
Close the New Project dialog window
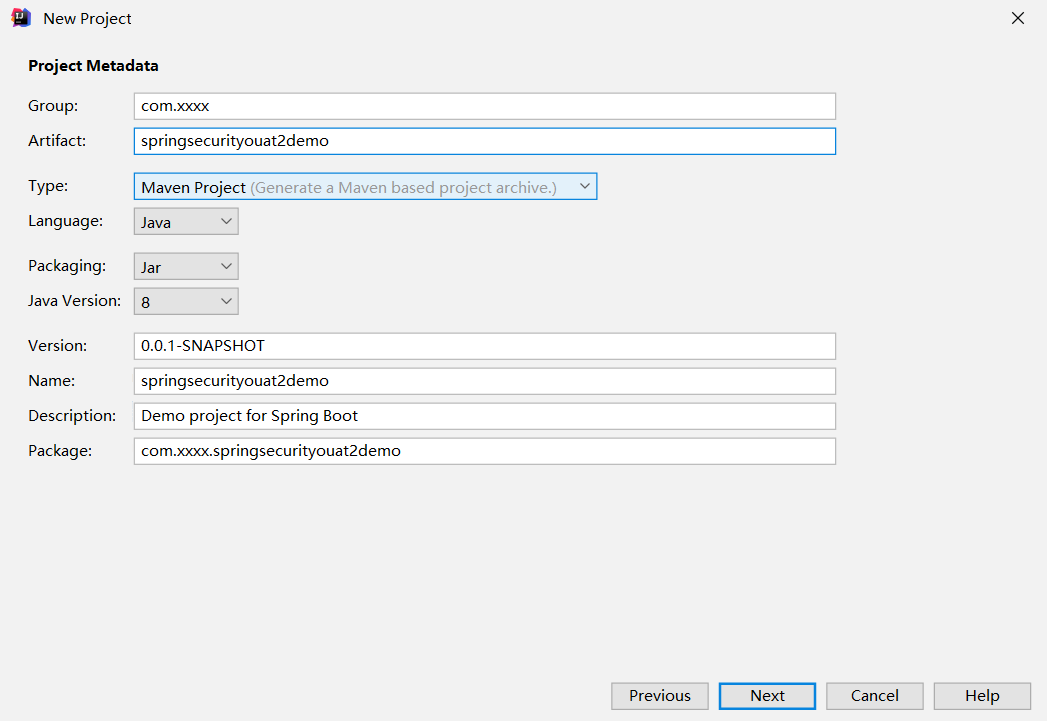[1018, 18]
